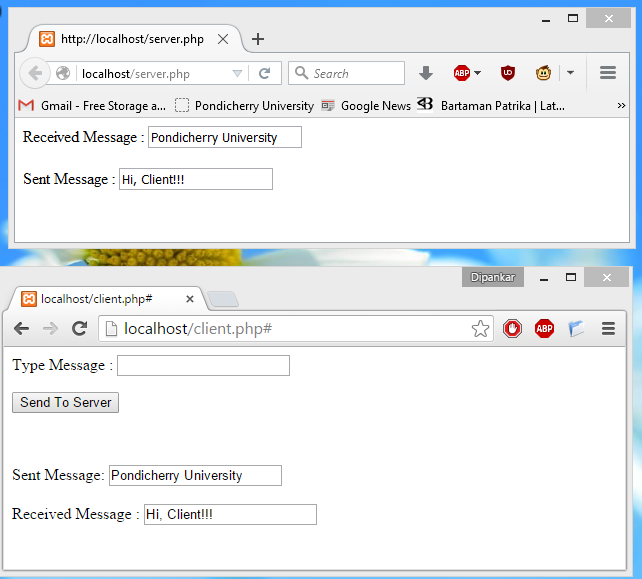The image size is (642, 579).
Task: Click server Received Message field
Action: [x=225, y=137]
